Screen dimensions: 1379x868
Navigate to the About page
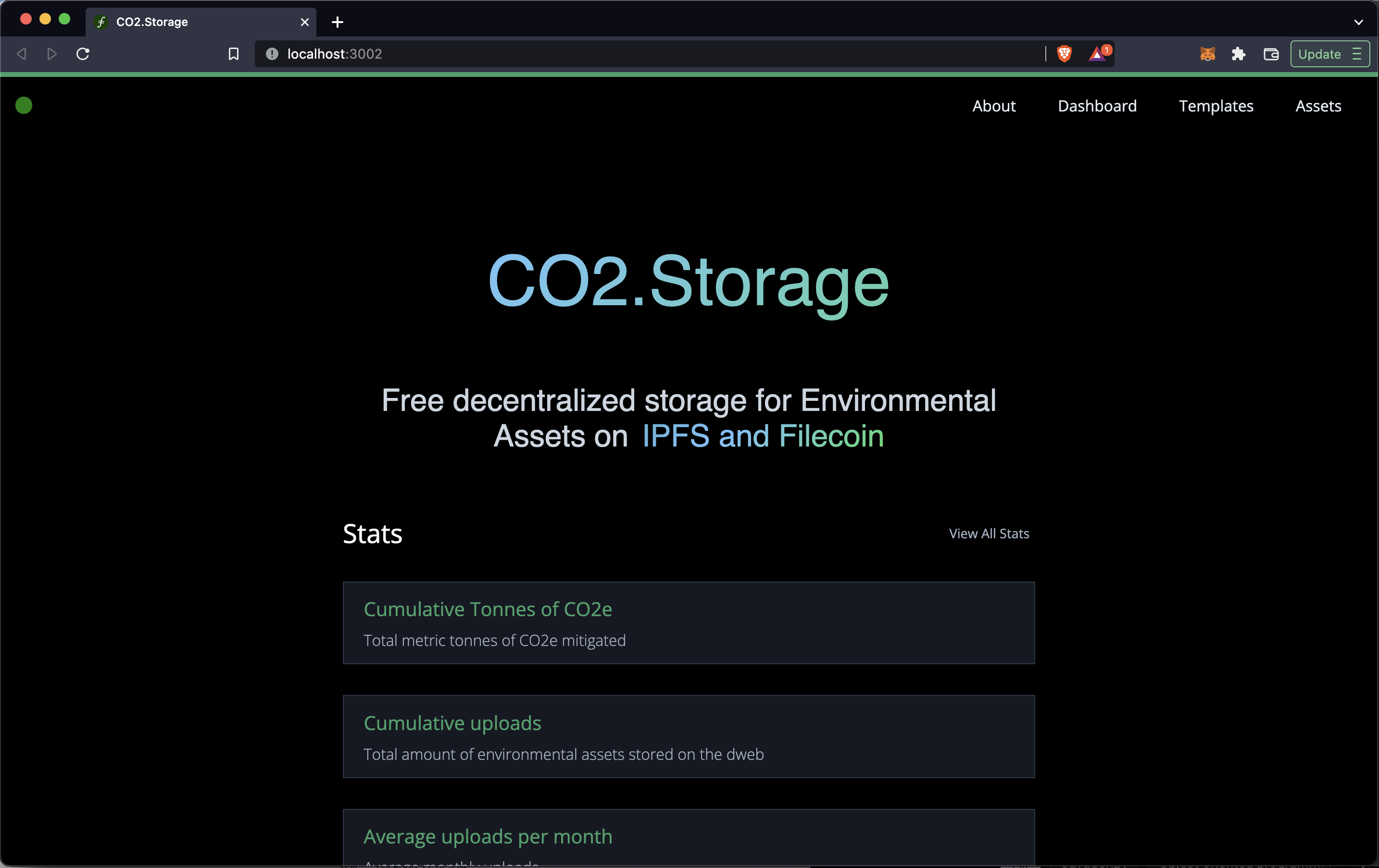(993, 106)
